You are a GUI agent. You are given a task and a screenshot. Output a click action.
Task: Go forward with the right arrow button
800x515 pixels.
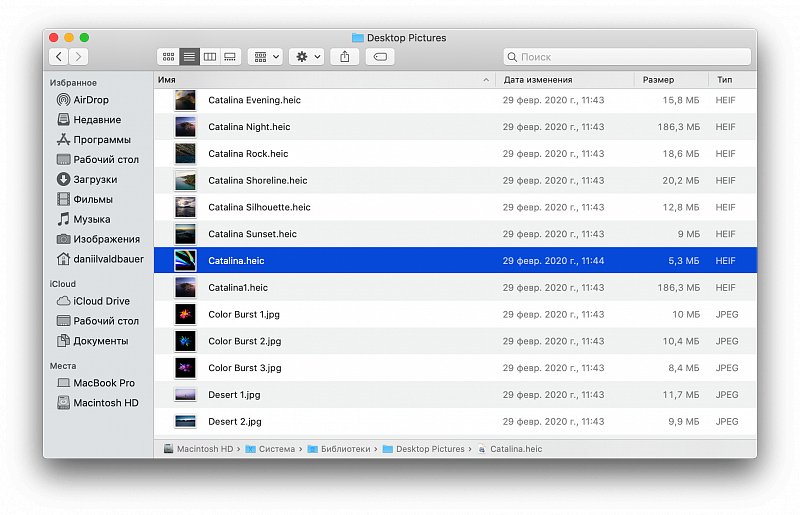click(79, 57)
